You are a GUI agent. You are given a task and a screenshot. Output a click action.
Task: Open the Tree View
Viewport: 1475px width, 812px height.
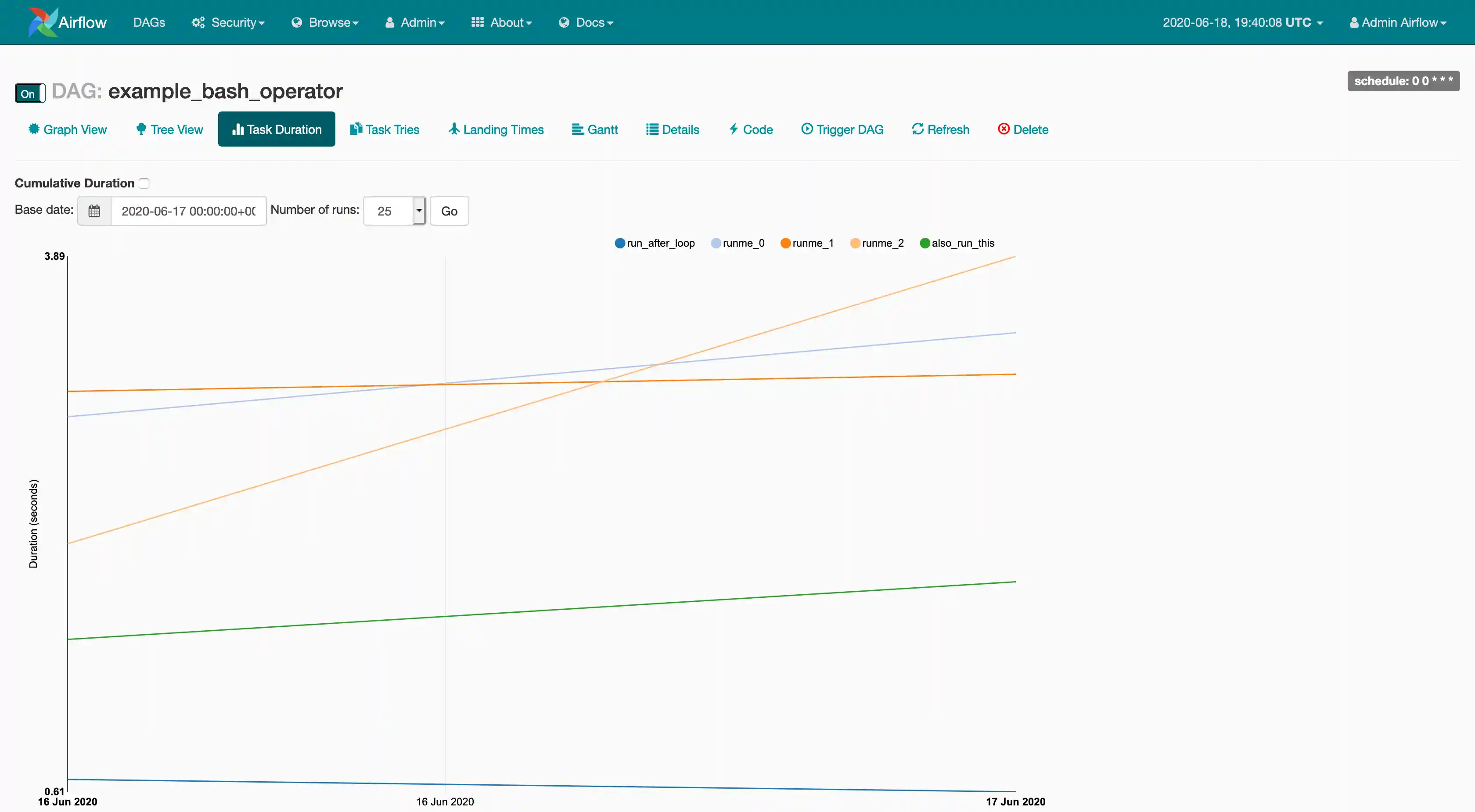[x=169, y=129]
